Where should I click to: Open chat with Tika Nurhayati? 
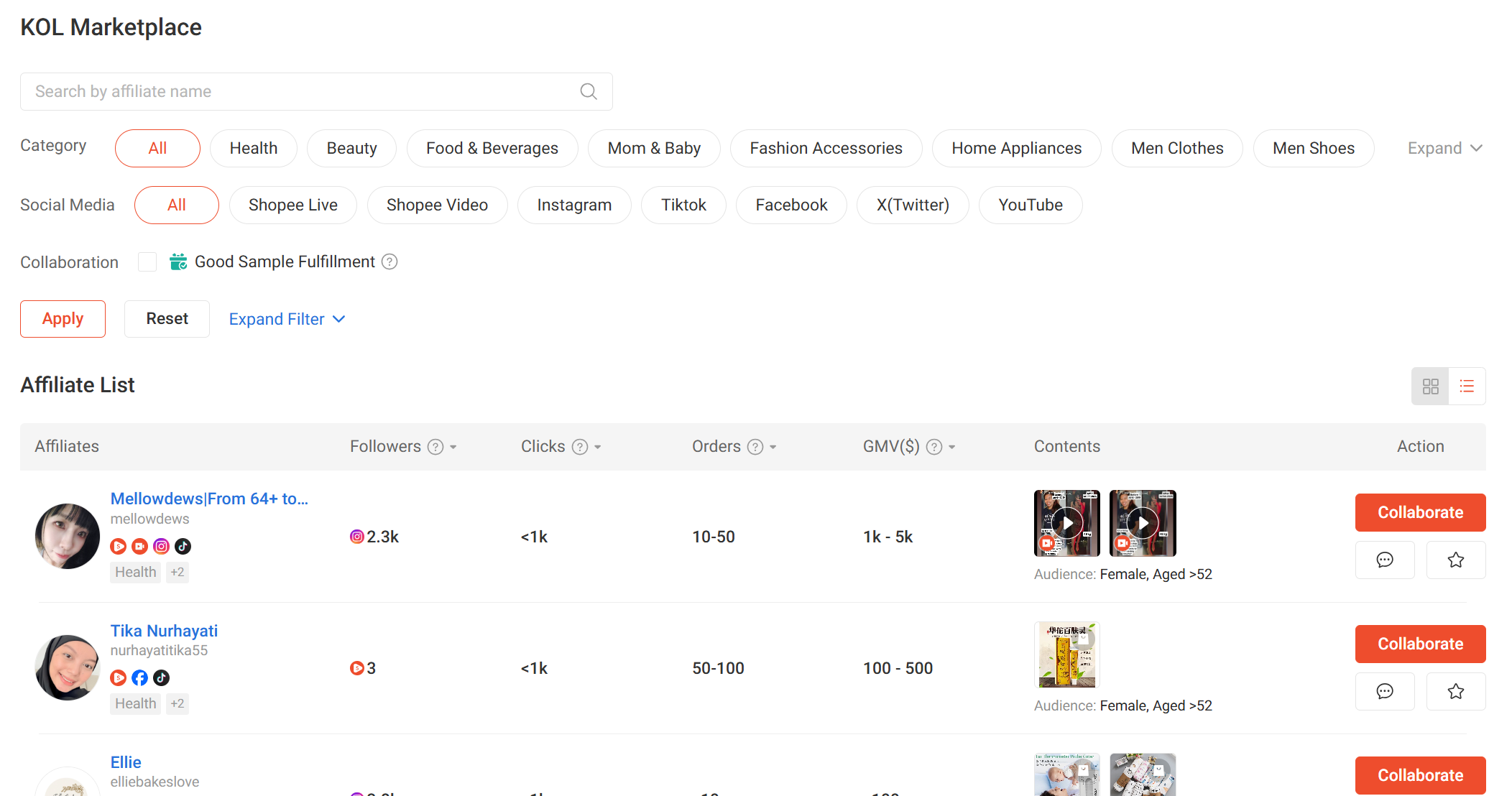(x=1385, y=691)
